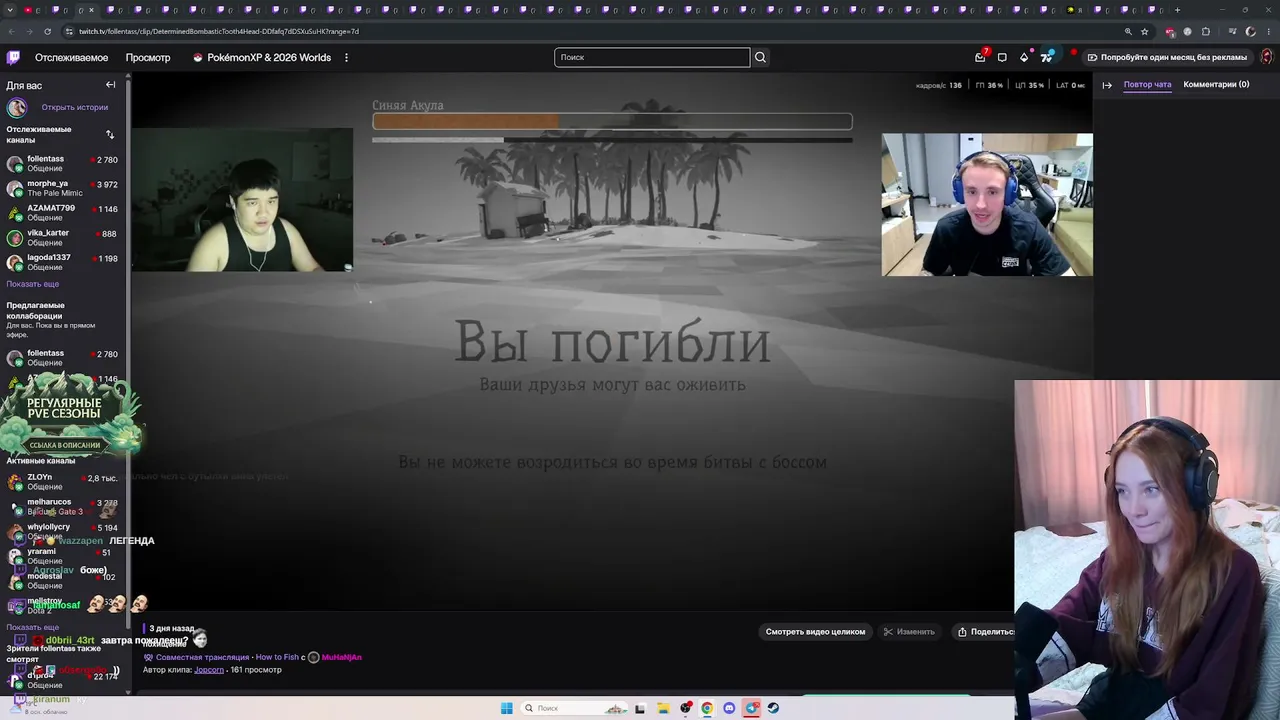
Task: Open the Chrome three-dot menu
Action: point(1268,31)
